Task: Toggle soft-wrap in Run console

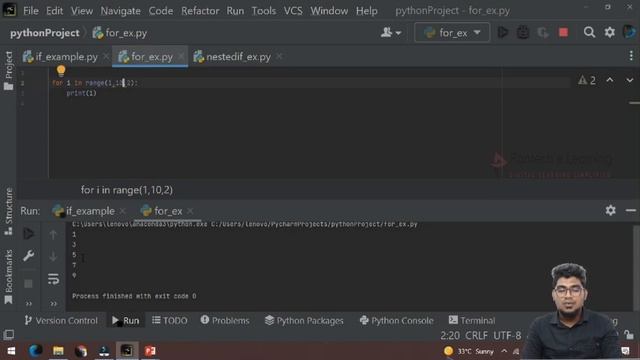Action: [x=53, y=279]
